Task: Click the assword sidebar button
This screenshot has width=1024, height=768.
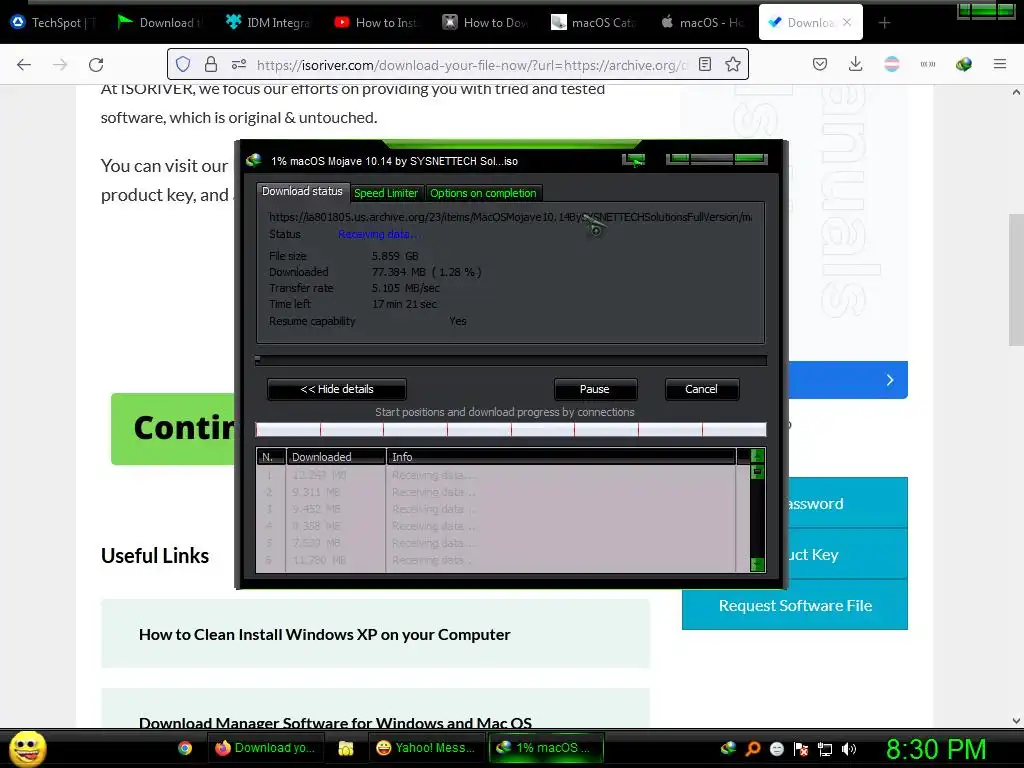Action: tap(848, 504)
